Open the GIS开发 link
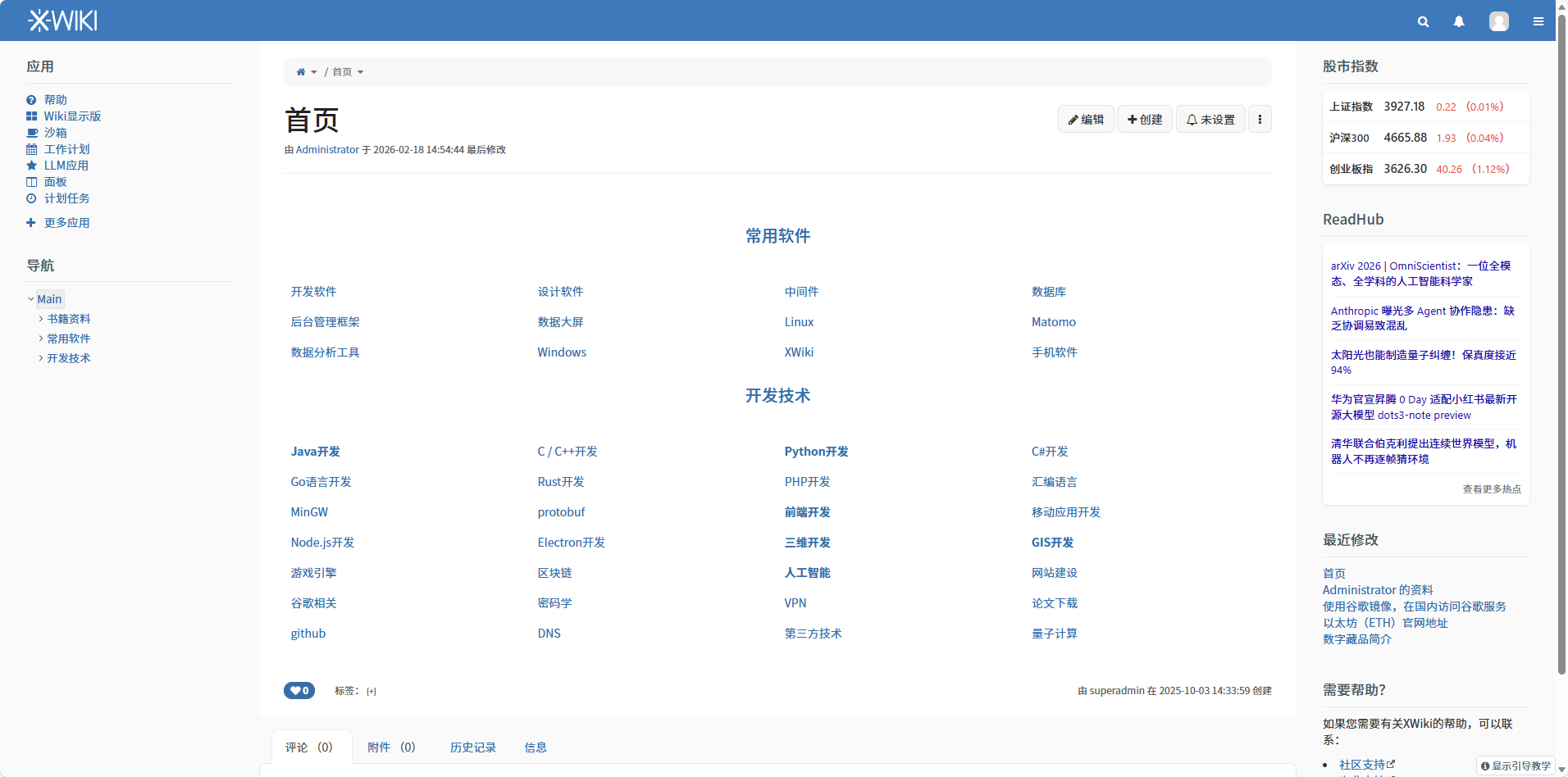The height and width of the screenshot is (777, 1568). [x=1052, y=543]
